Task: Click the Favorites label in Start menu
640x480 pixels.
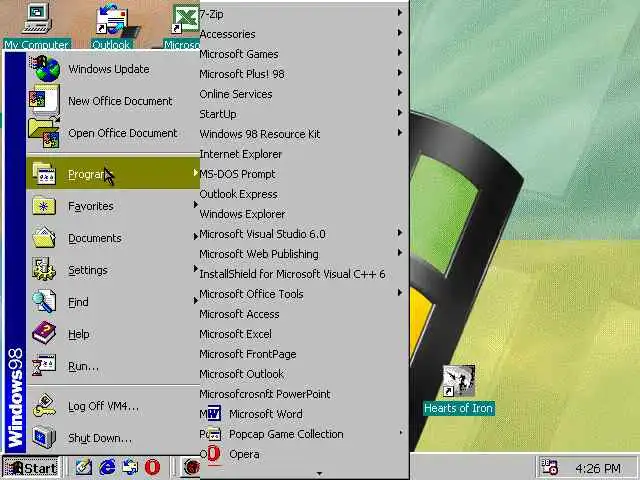Action: [x=91, y=206]
